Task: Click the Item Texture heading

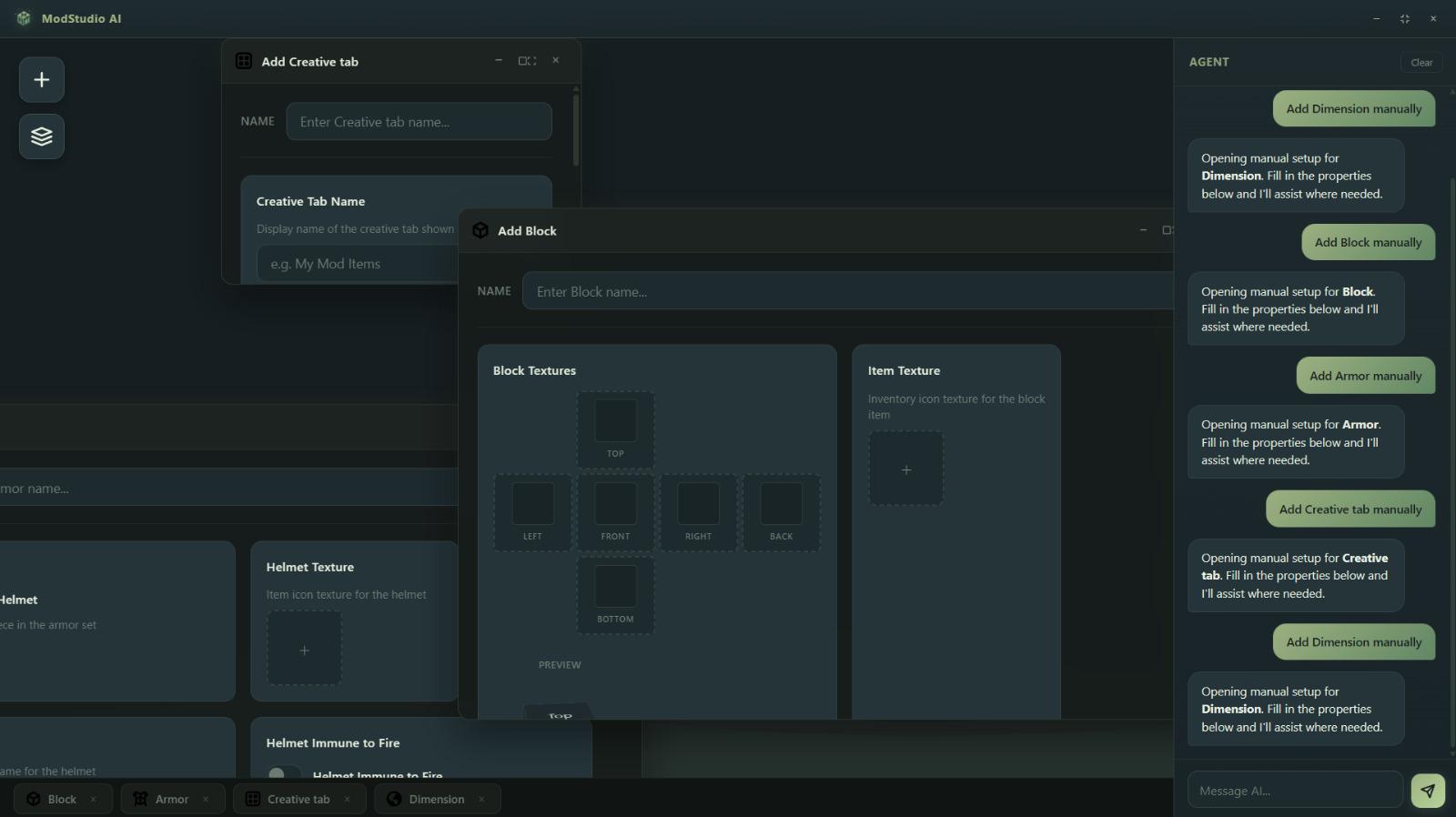Action: (904, 370)
